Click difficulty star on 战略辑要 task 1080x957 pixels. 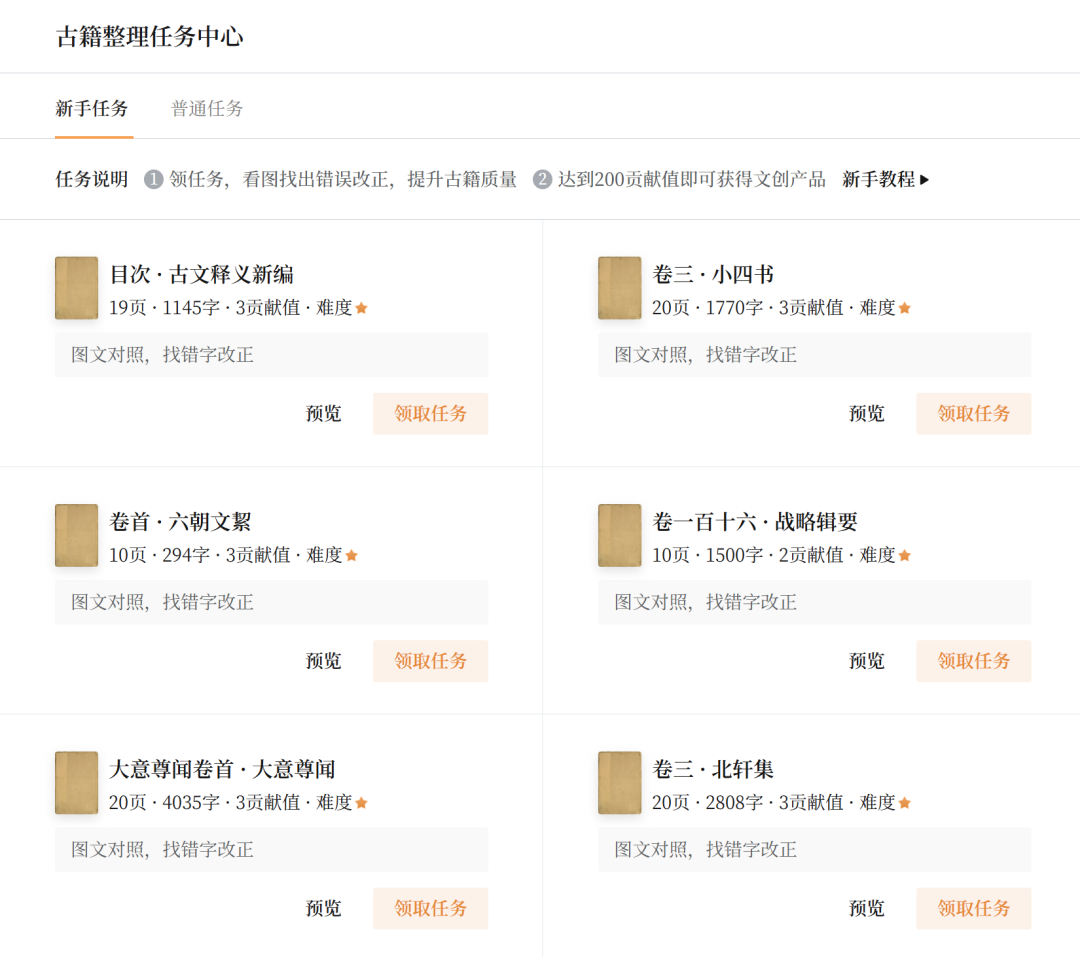pos(904,555)
